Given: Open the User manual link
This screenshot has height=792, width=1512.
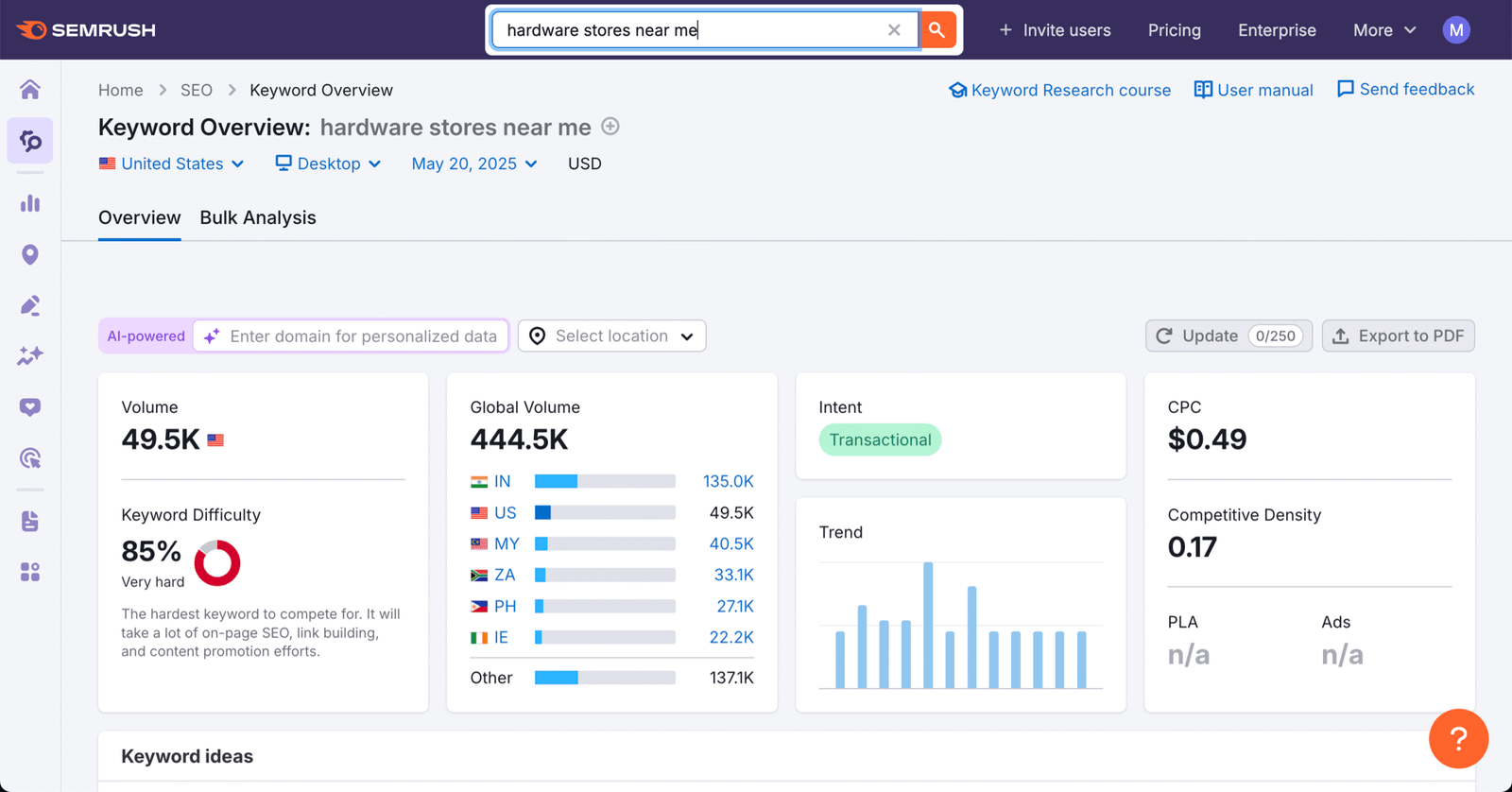Looking at the screenshot, I should click(1265, 90).
